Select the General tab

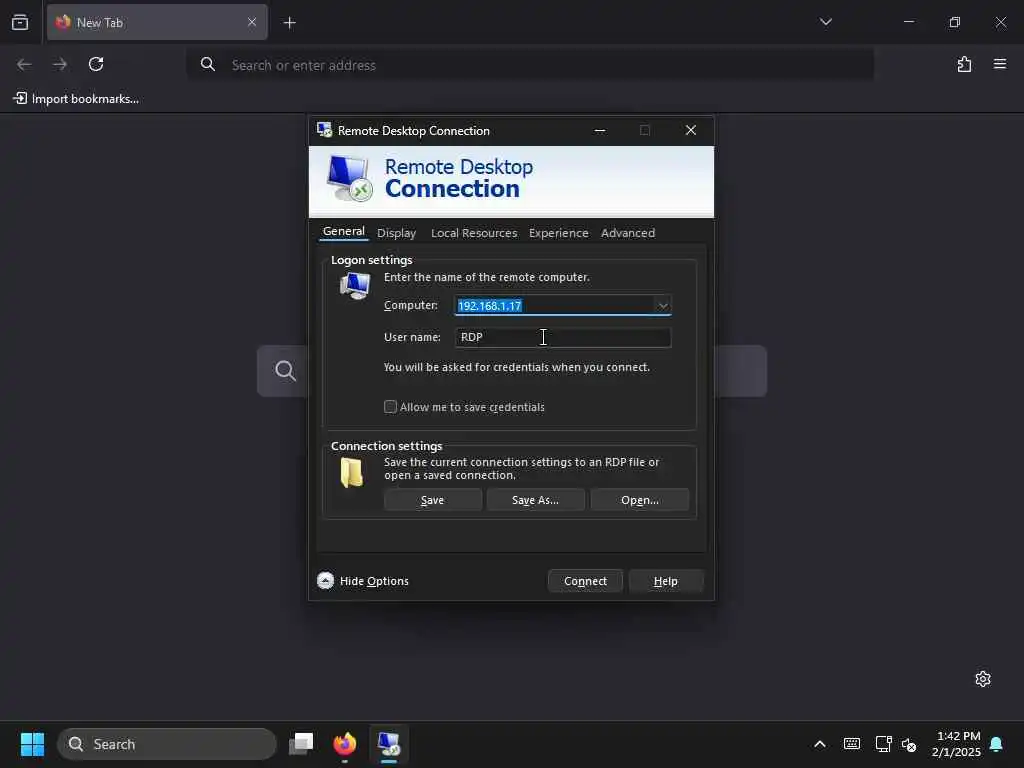pos(344,232)
